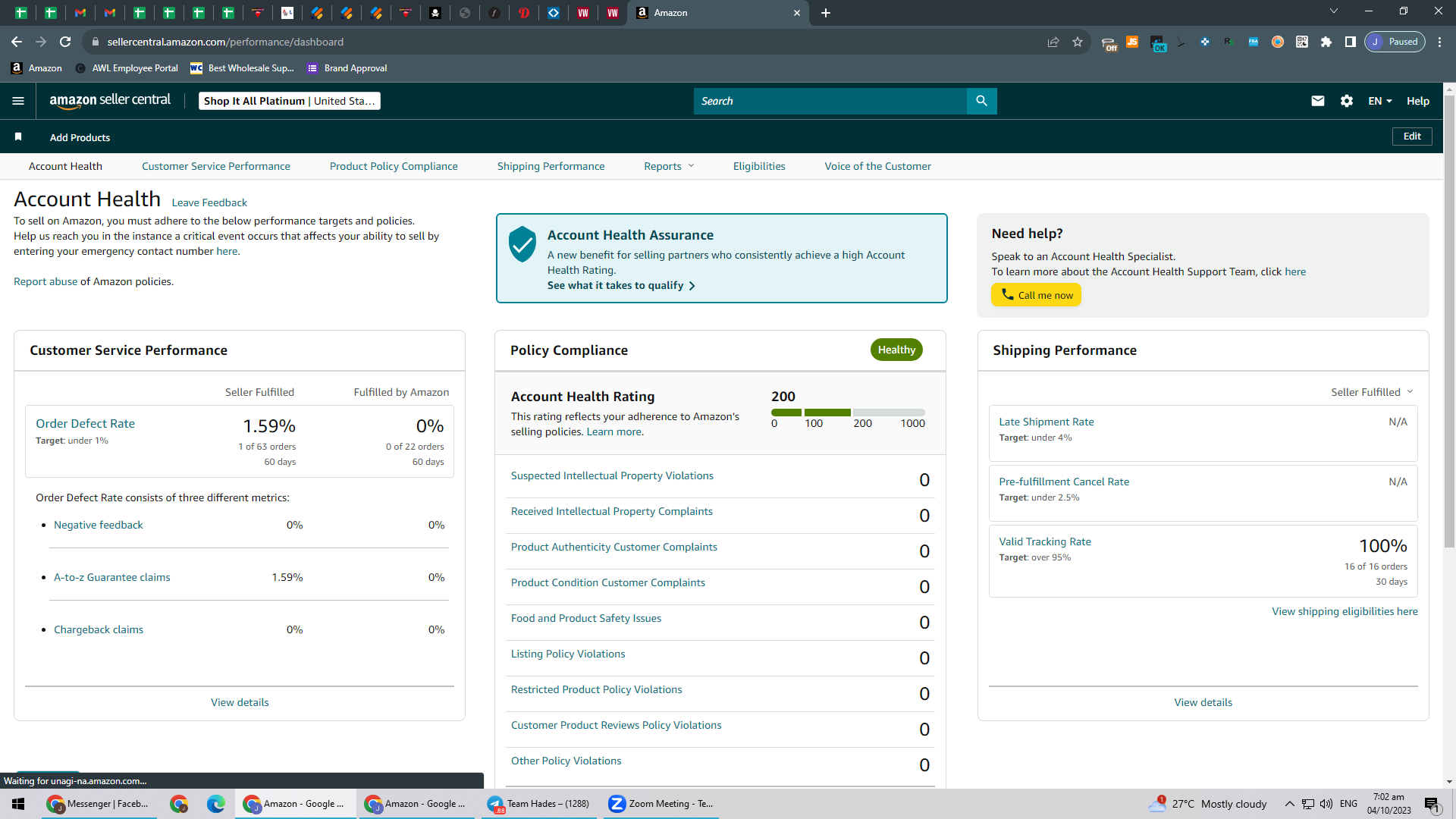Click the volume icon in system tray
Image resolution: width=1456 pixels, height=819 pixels.
click(x=1326, y=804)
